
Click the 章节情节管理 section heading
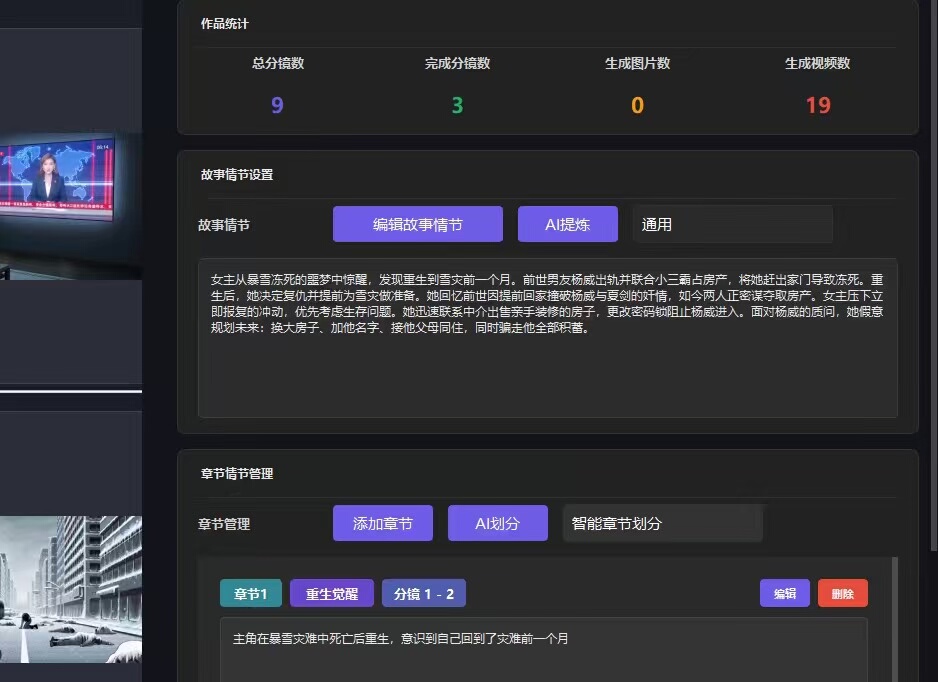[x=237, y=474]
